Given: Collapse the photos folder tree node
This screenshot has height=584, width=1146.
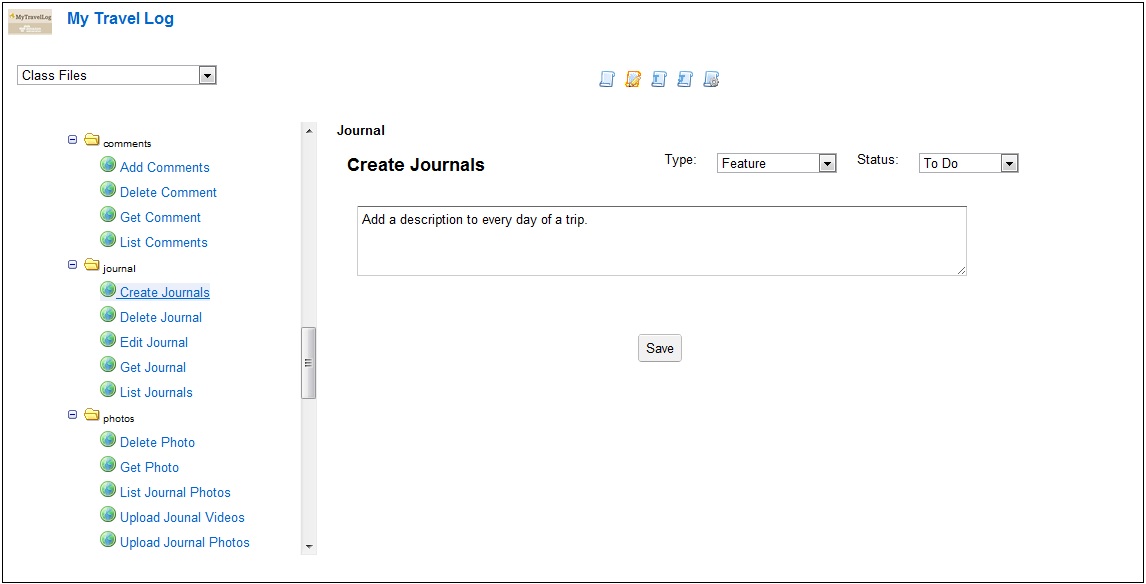Looking at the screenshot, I should tap(72, 415).
